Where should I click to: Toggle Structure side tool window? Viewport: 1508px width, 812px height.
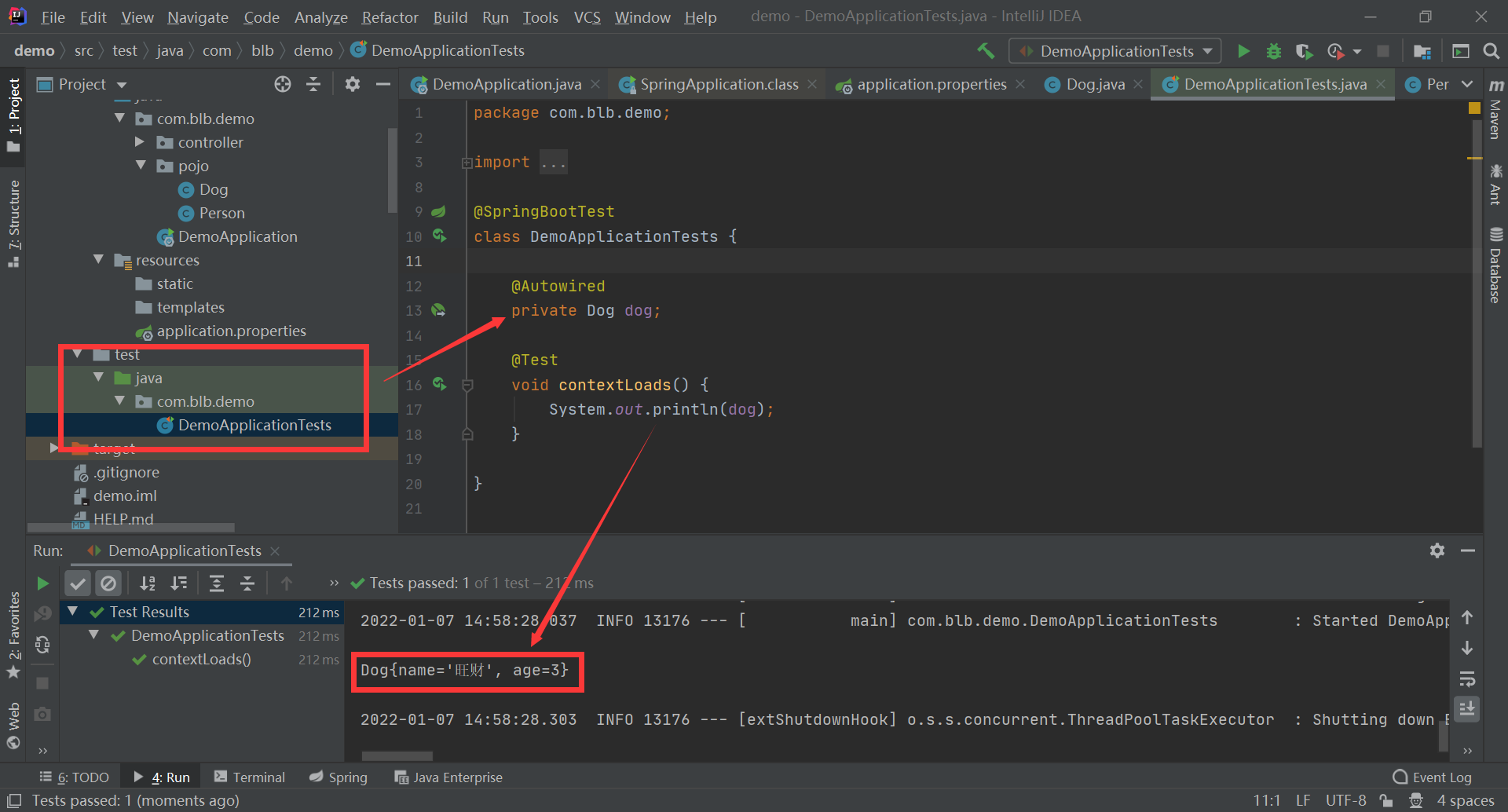[13, 224]
